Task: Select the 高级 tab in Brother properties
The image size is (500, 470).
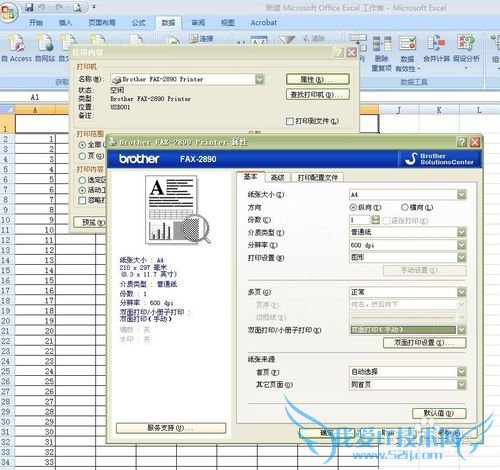Action: (x=278, y=178)
